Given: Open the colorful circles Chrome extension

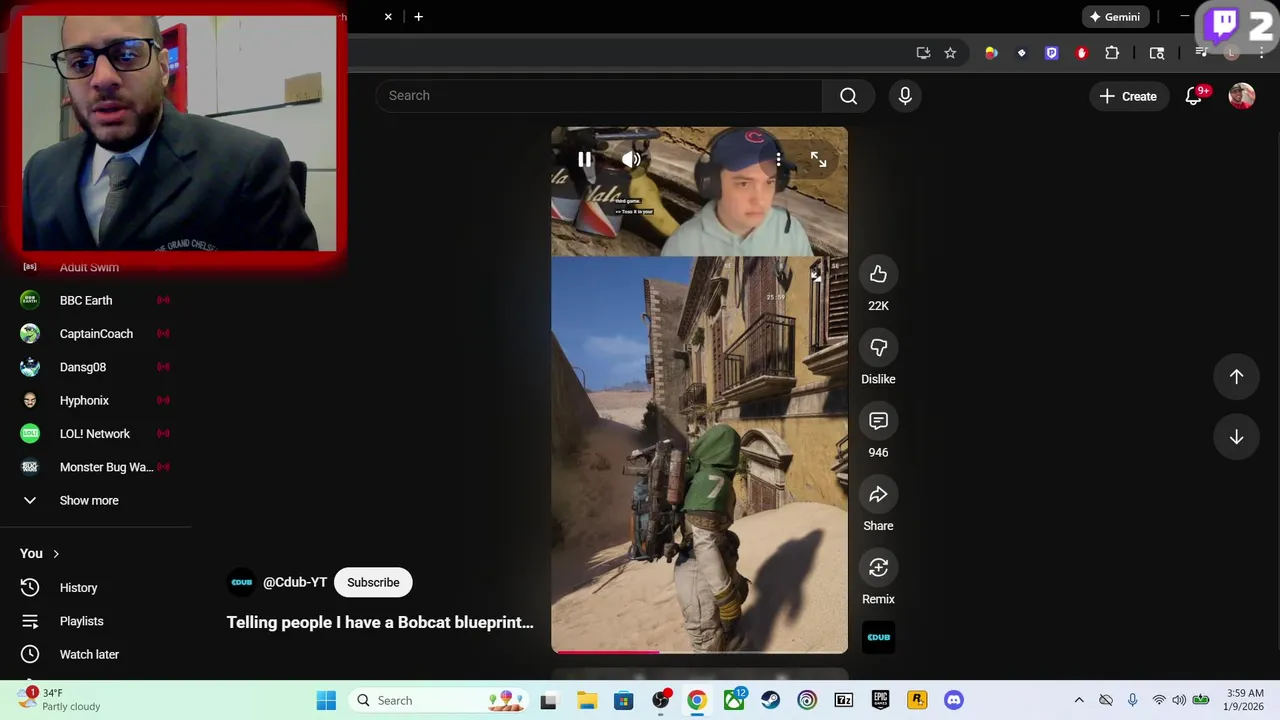Looking at the screenshot, I should [x=991, y=53].
